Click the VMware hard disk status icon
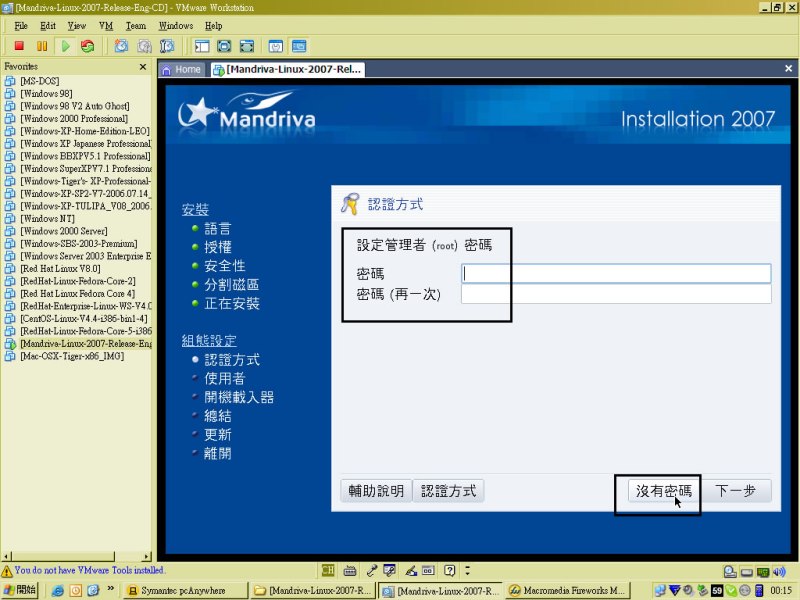The image size is (800, 600). point(730,571)
